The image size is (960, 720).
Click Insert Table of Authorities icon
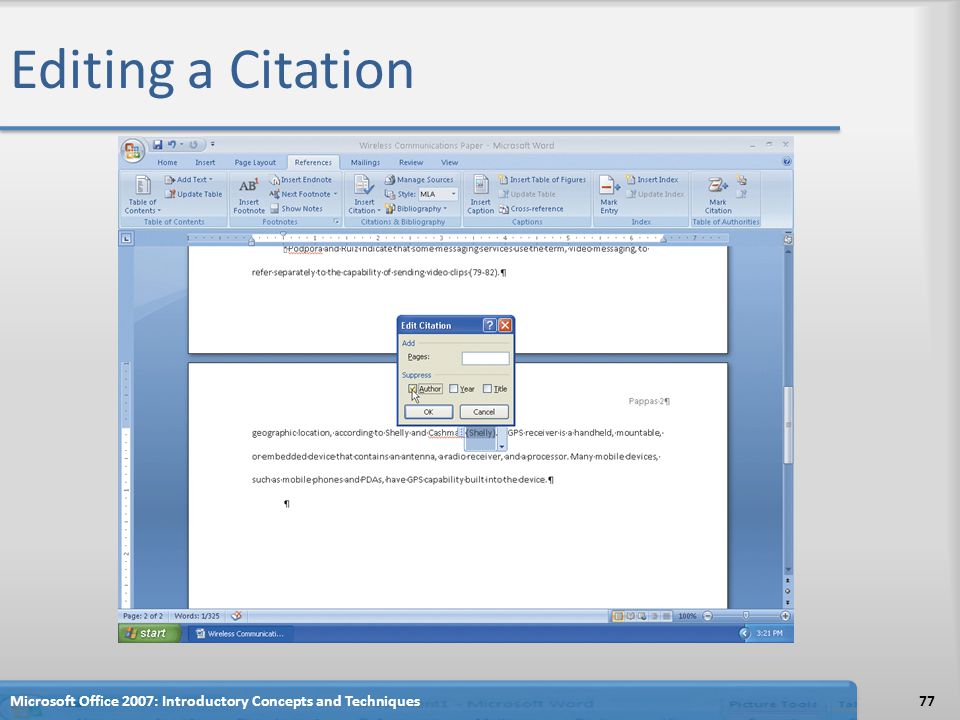tap(741, 180)
